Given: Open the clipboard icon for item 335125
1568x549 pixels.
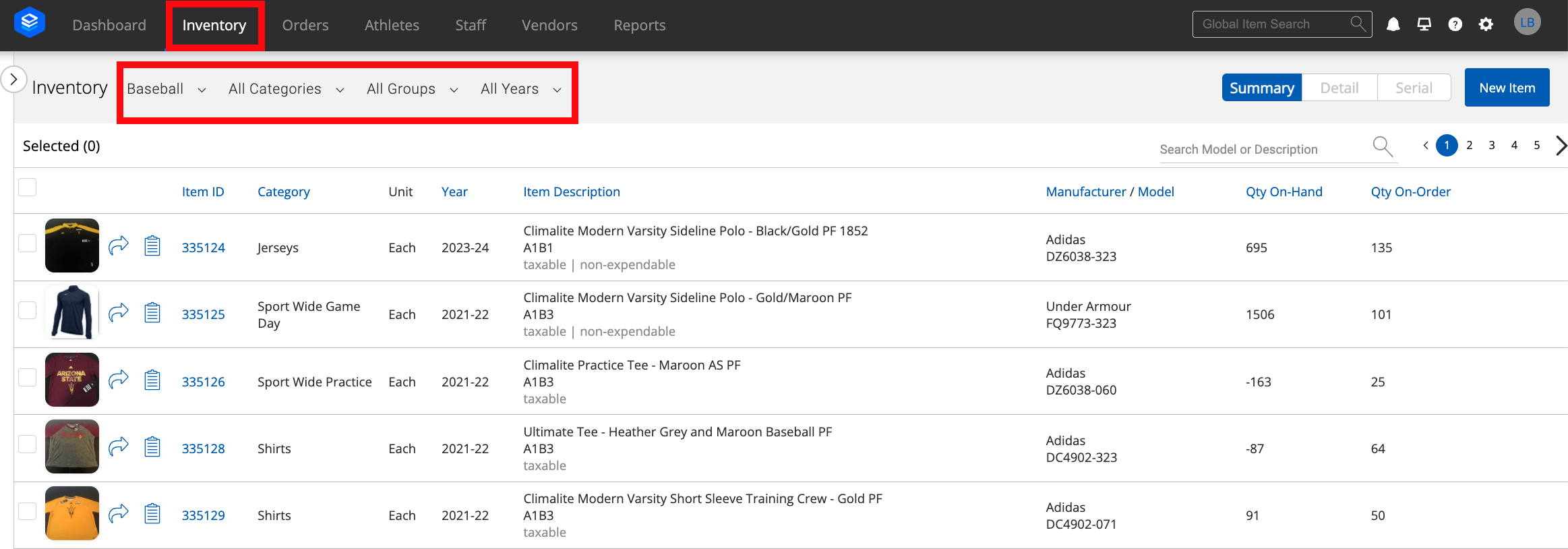Looking at the screenshot, I should [152, 313].
